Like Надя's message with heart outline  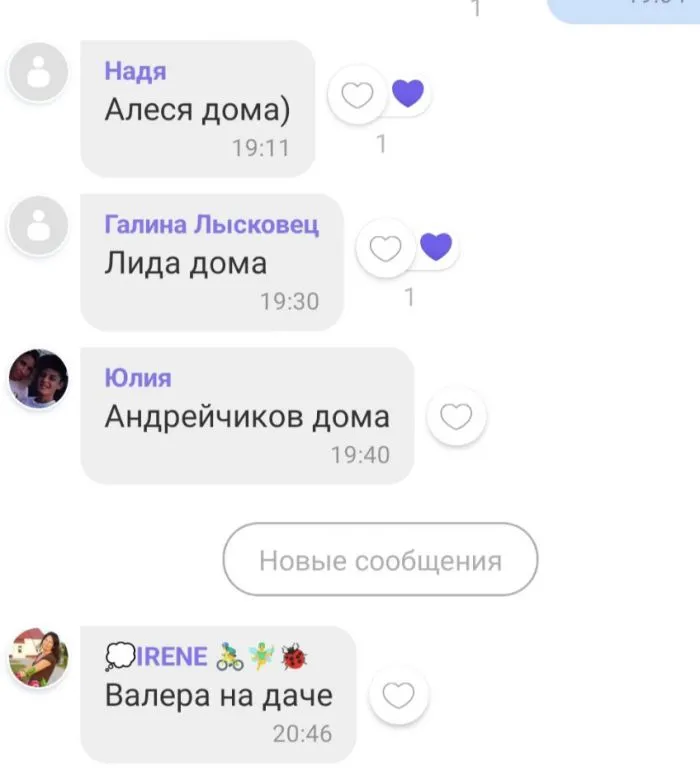[x=357, y=95]
